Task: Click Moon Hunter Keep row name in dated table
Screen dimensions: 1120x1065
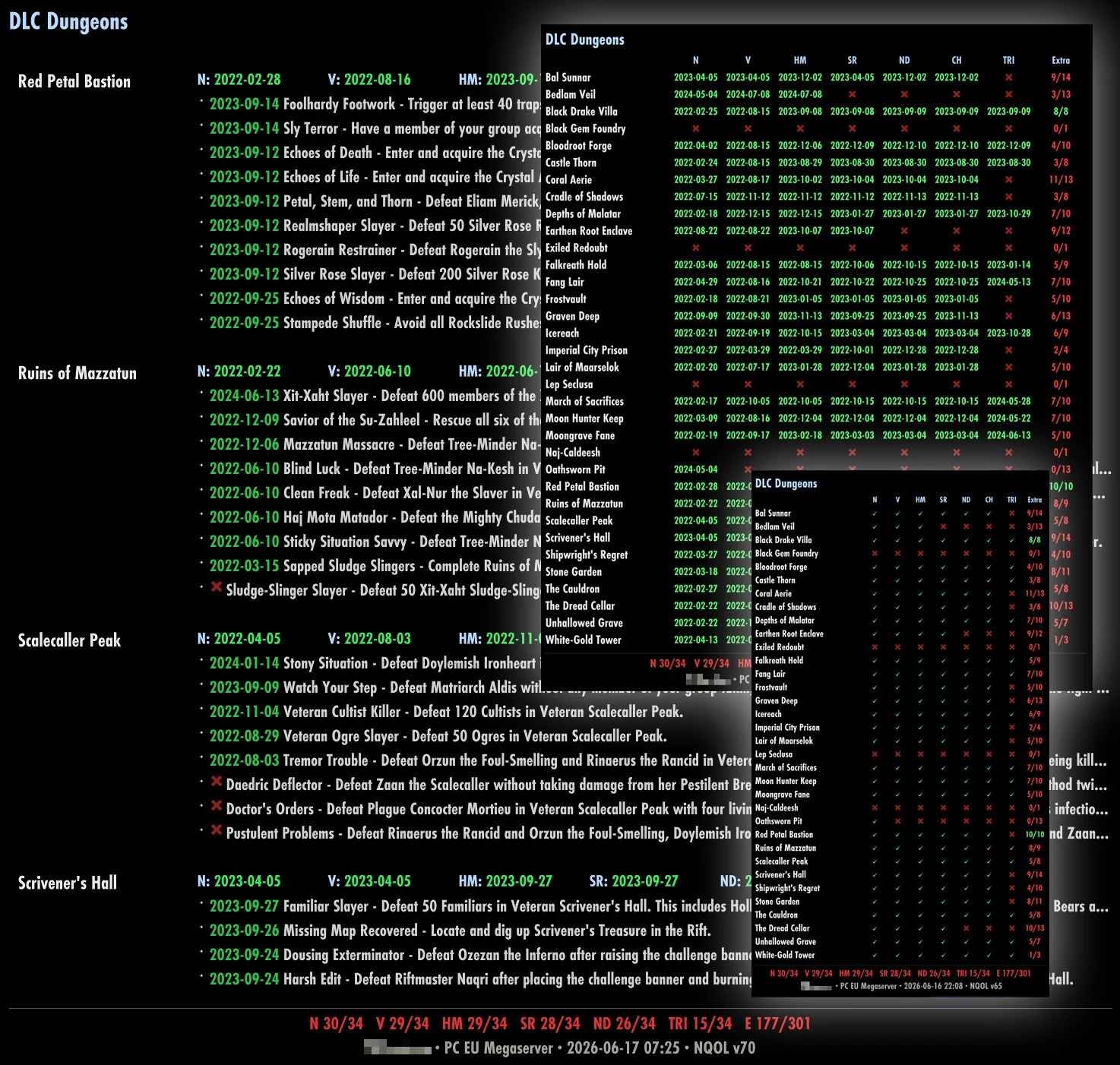Action: (x=584, y=419)
